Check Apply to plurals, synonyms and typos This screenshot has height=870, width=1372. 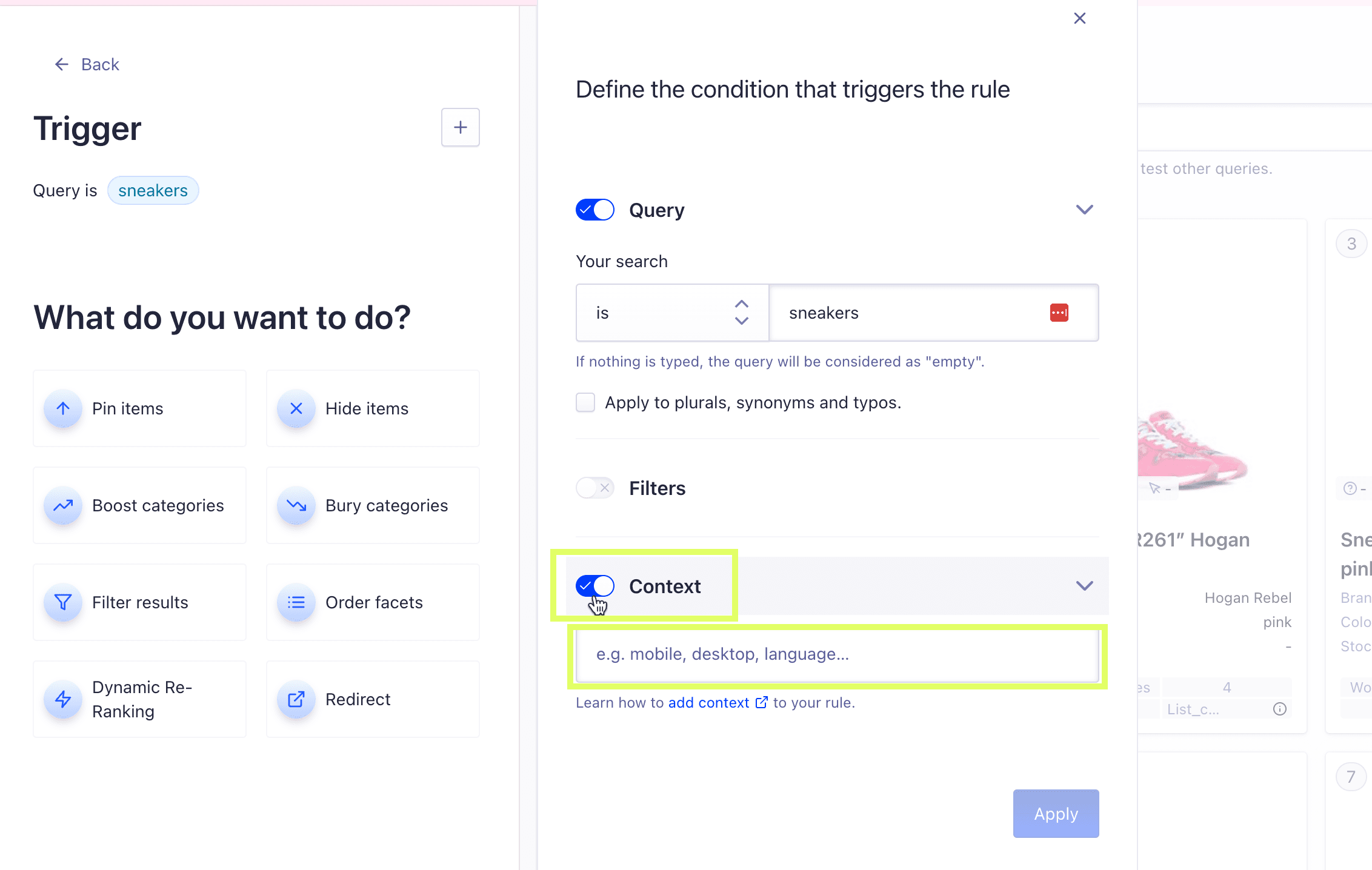(x=585, y=402)
